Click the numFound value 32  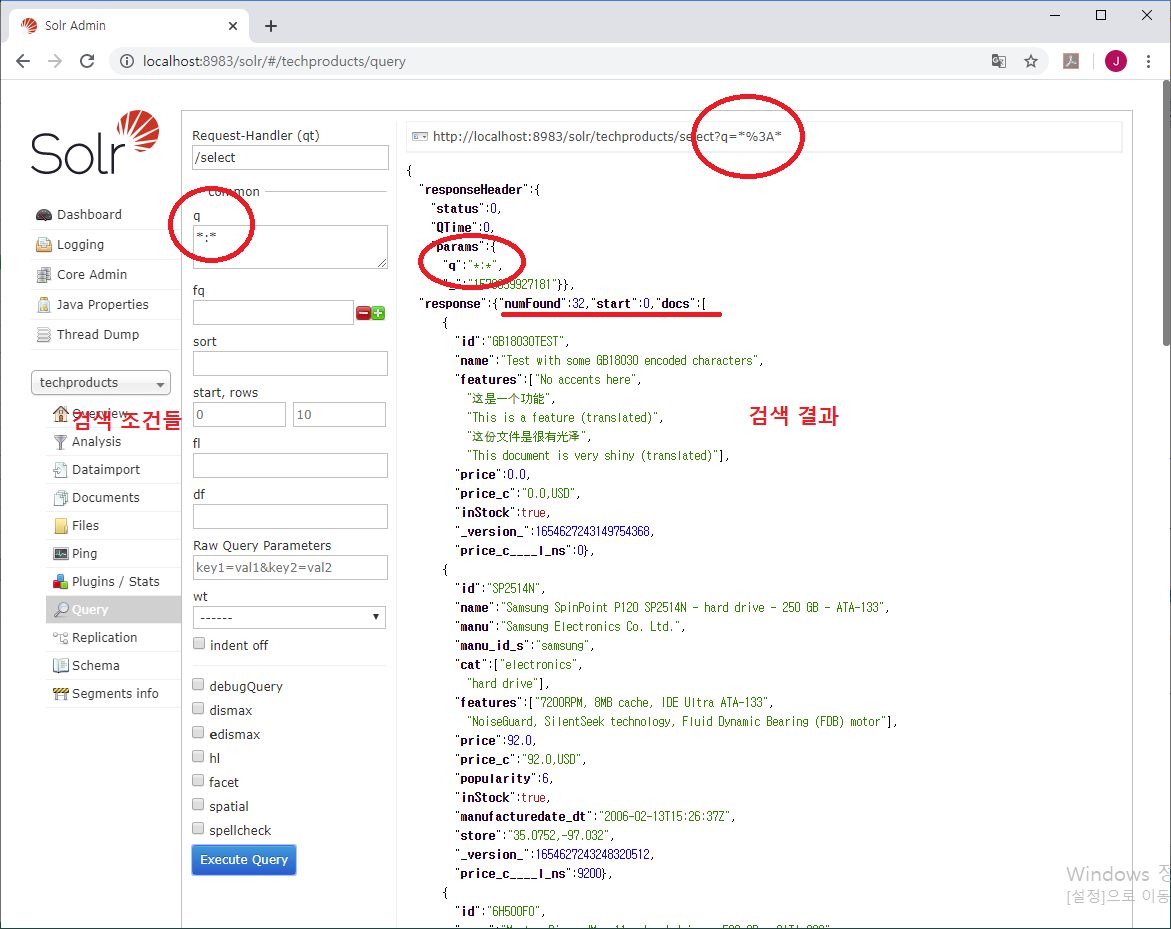(578, 303)
